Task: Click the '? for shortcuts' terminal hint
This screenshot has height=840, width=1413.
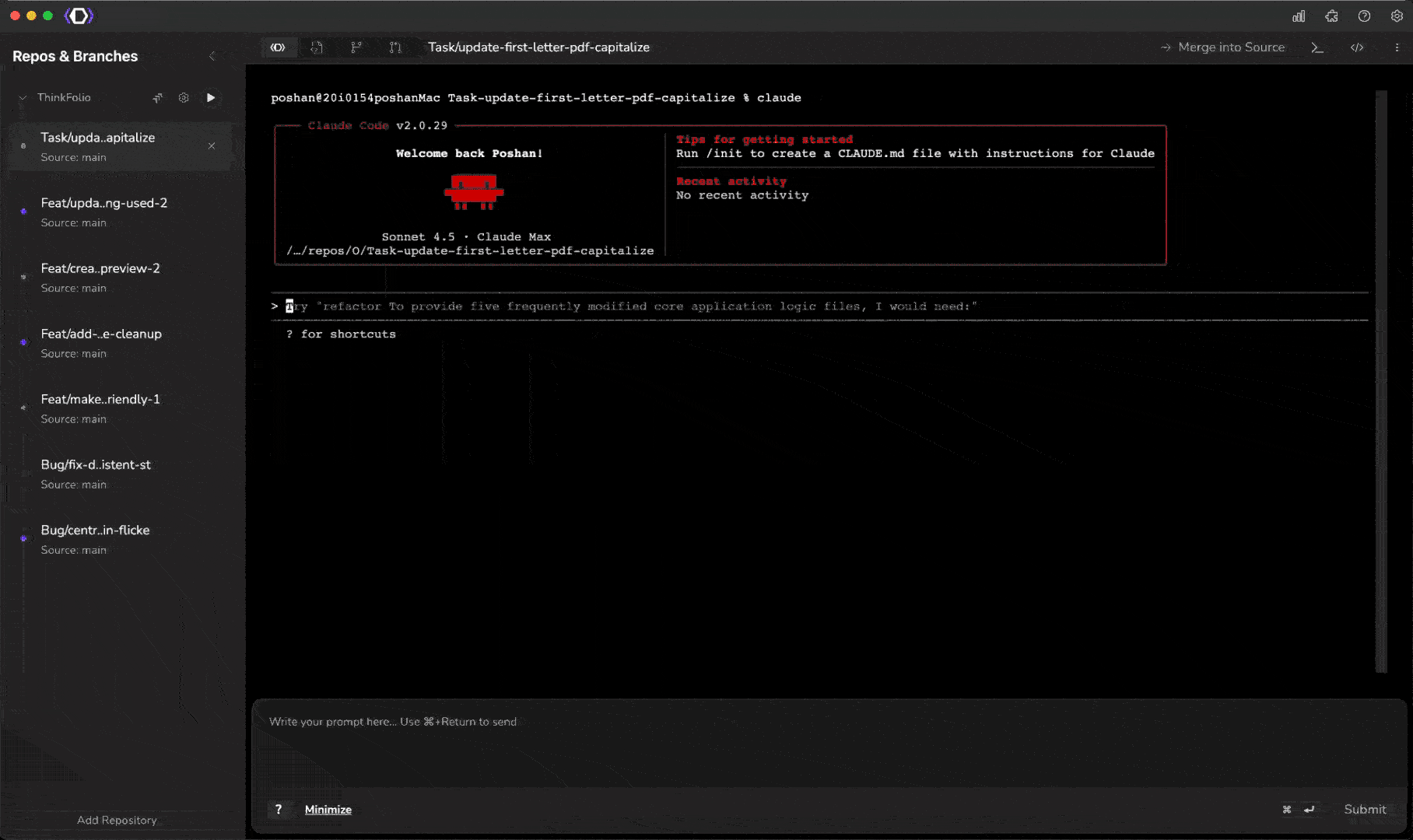Action: pyautogui.click(x=341, y=334)
